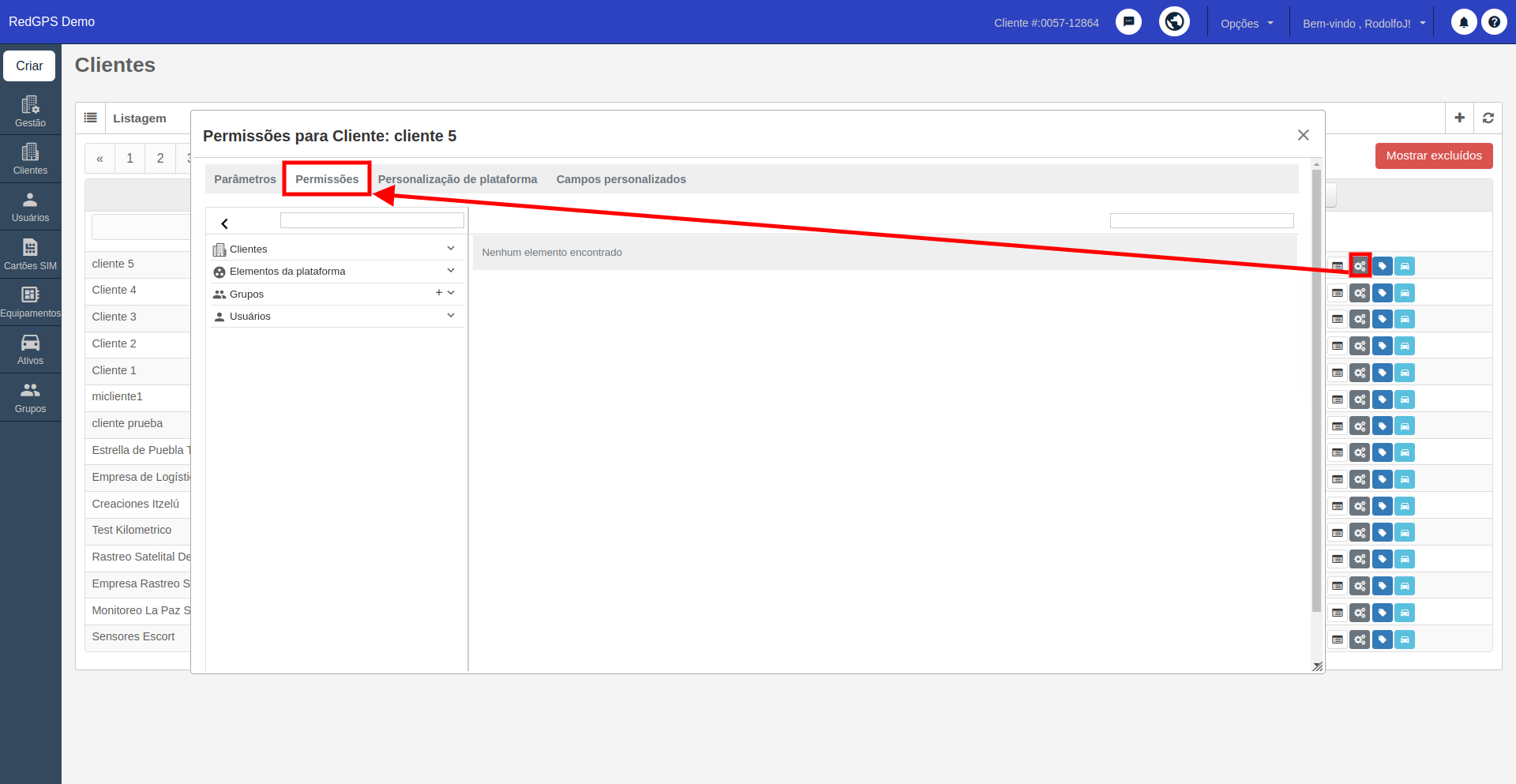1516x784 pixels.
Task: Click the tag icon for Cliente 3
Action: 1382,319
